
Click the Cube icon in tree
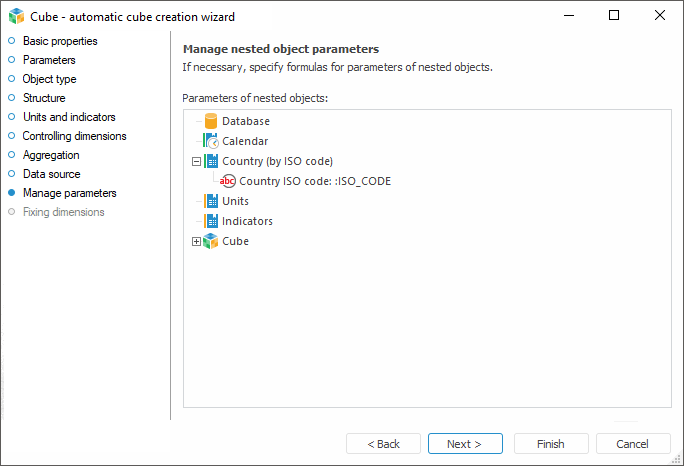210,241
